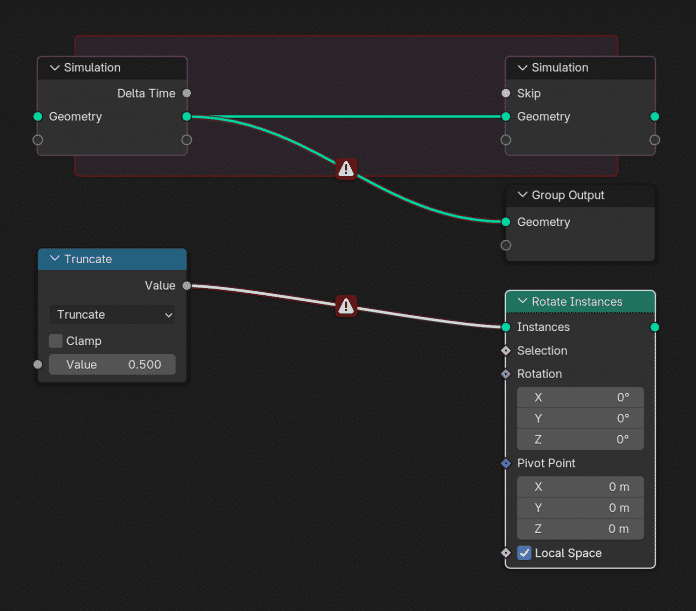Open the Truncate operation dropdown
The image size is (696, 611).
tap(112, 315)
